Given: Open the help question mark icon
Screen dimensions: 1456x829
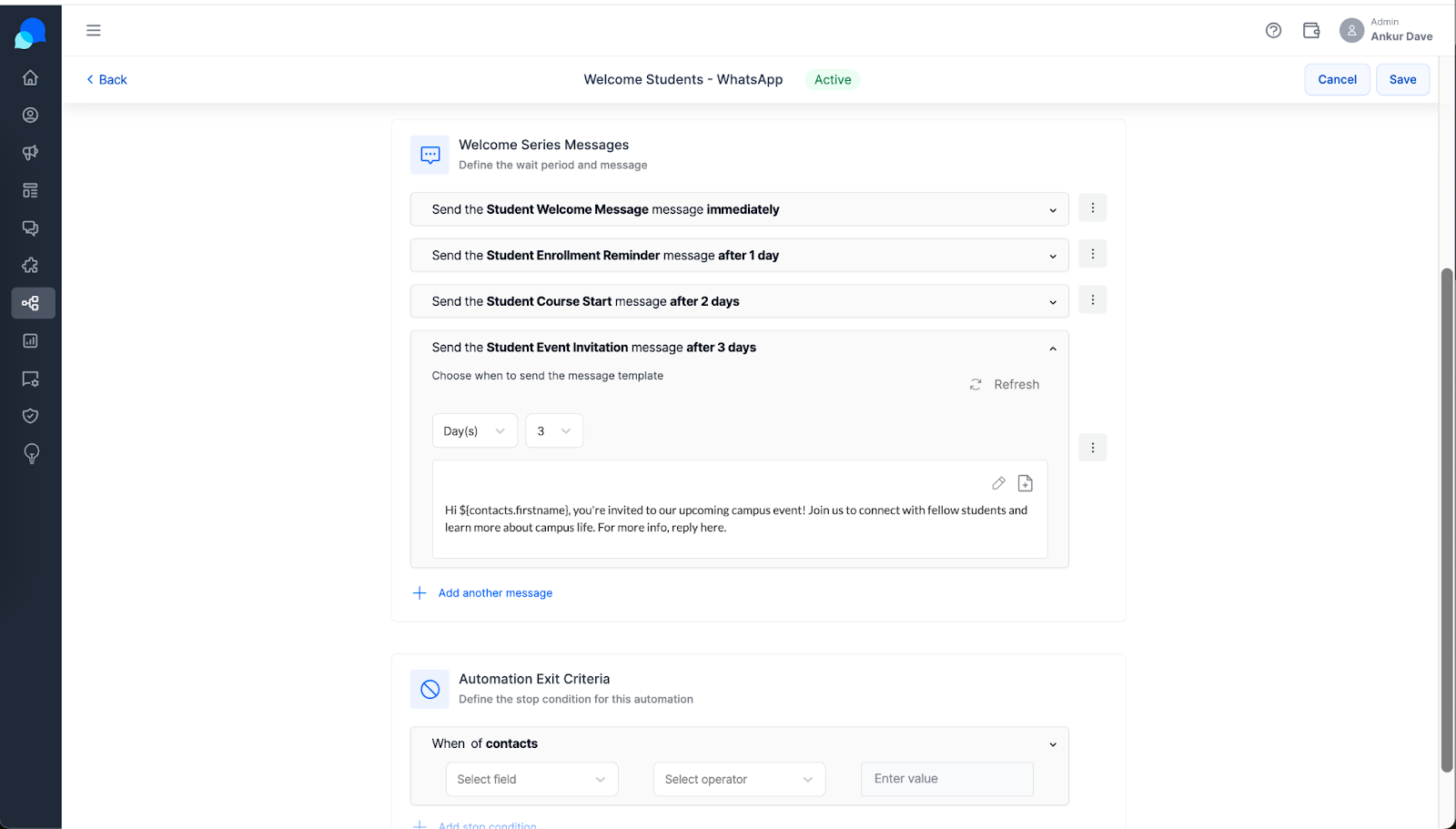Looking at the screenshot, I should (x=1273, y=30).
